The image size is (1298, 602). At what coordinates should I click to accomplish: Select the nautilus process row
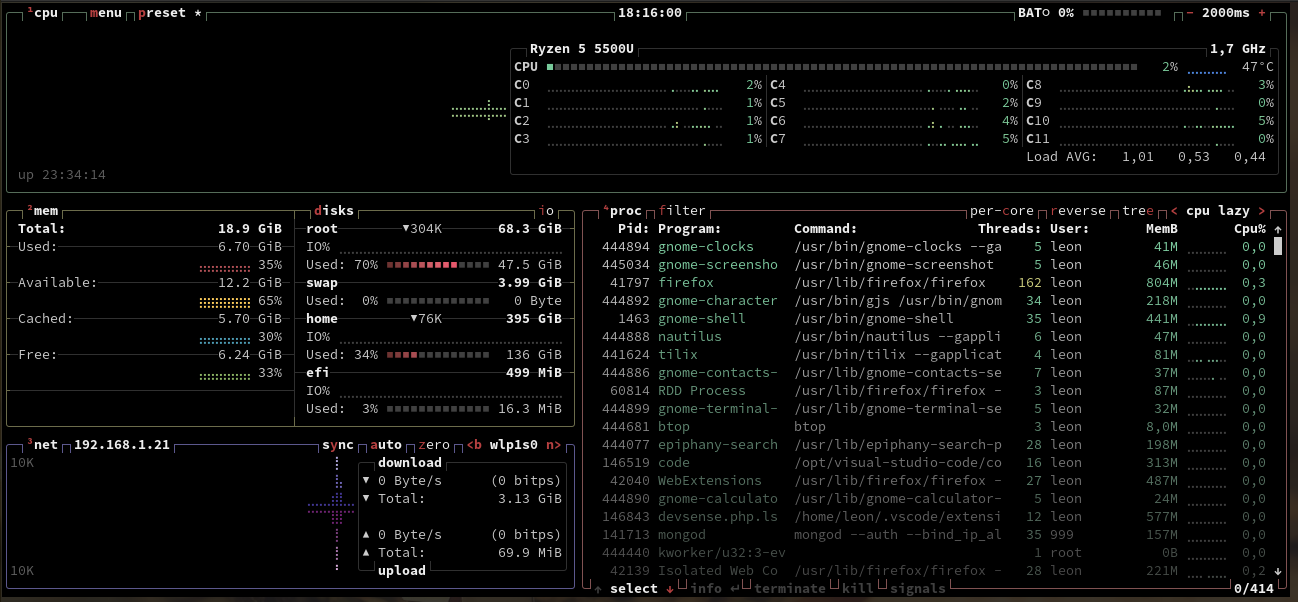pyautogui.click(x=935, y=337)
